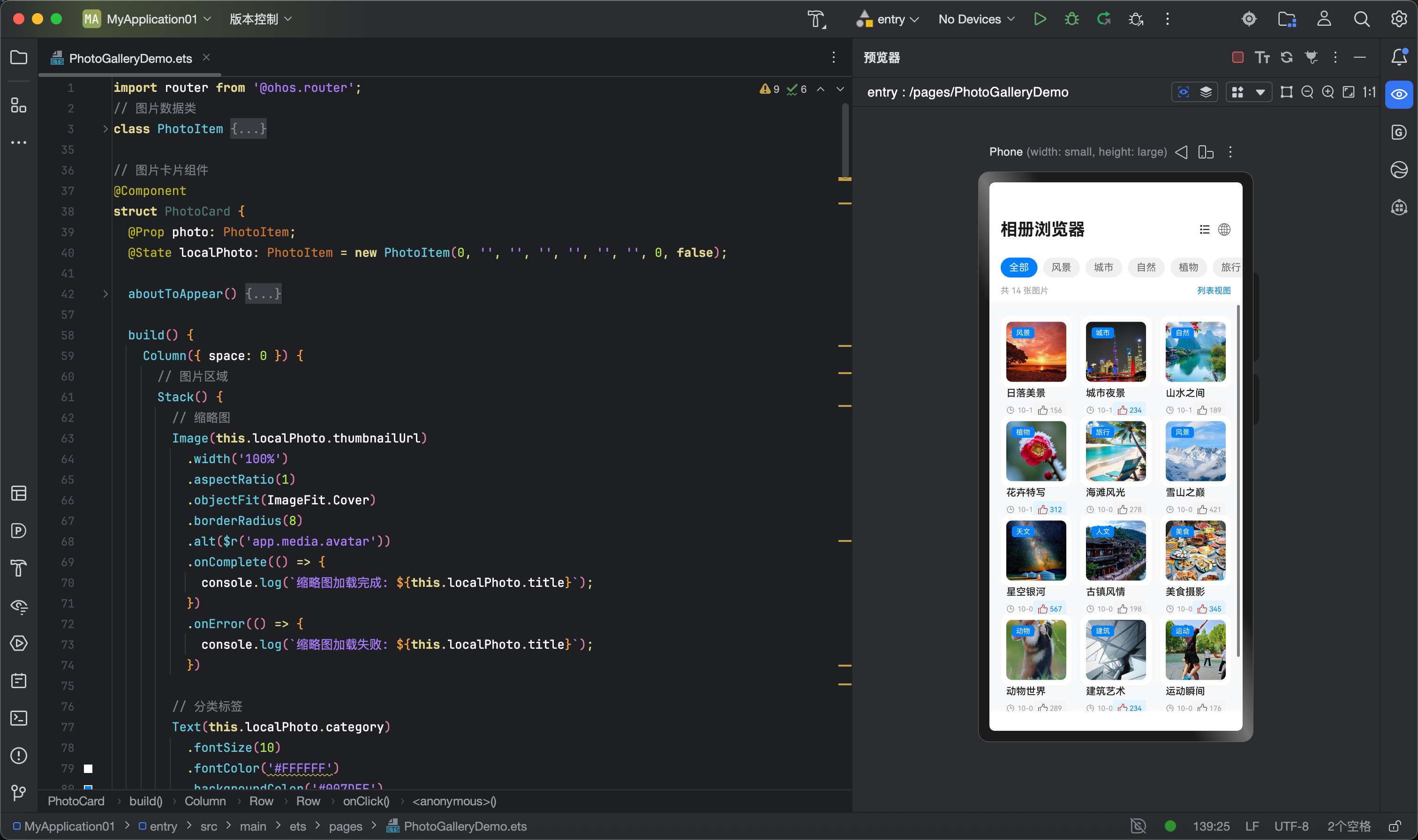The height and width of the screenshot is (840, 1418).
Task: Toggle the Previewer eye panel button
Action: pyautogui.click(x=1398, y=94)
